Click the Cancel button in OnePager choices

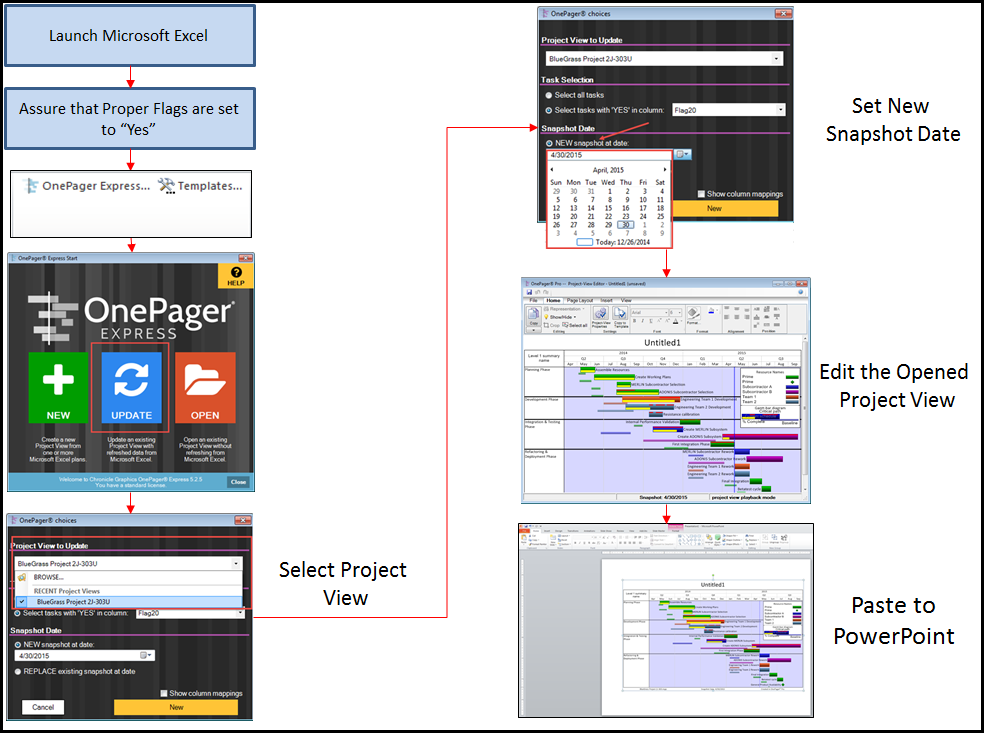(x=43, y=707)
